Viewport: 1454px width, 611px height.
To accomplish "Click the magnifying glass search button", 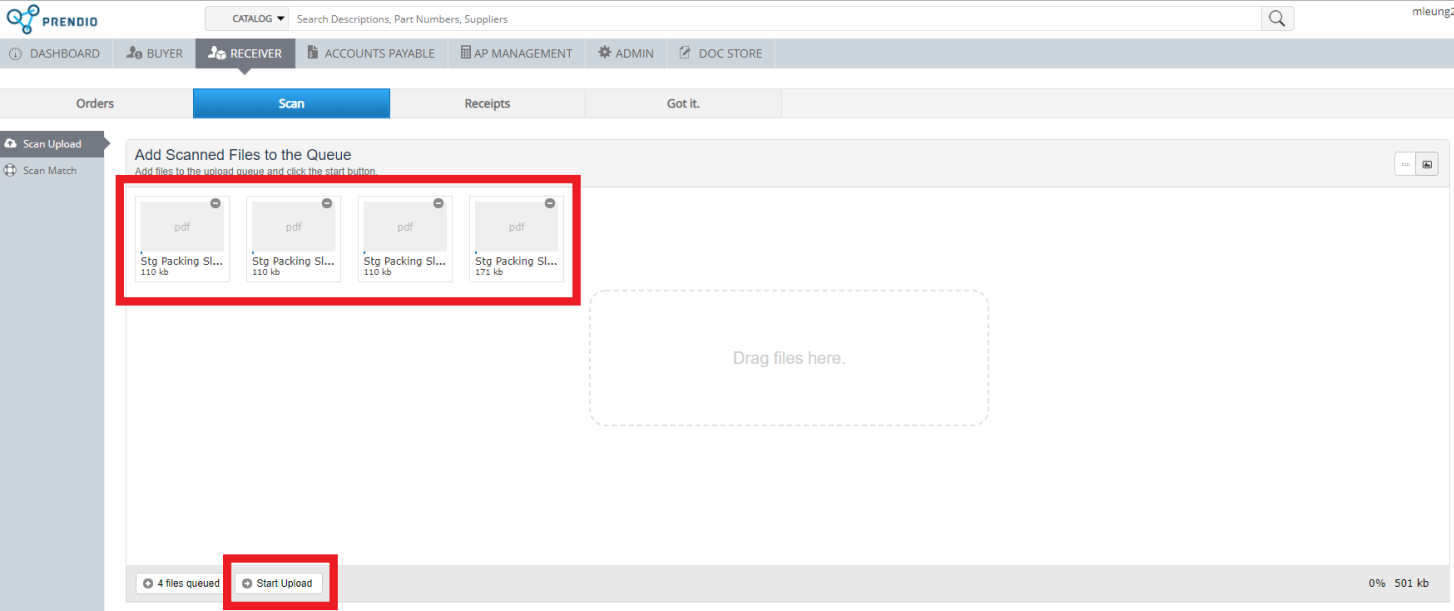I will point(1277,19).
